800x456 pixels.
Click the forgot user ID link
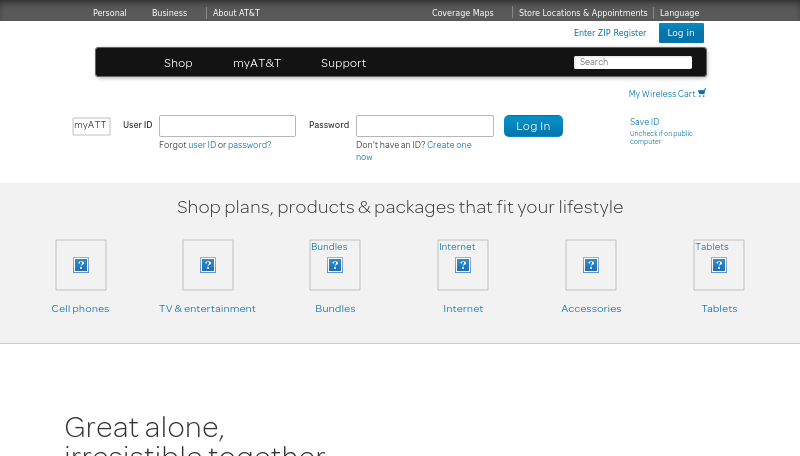pyautogui.click(x=202, y=145)
